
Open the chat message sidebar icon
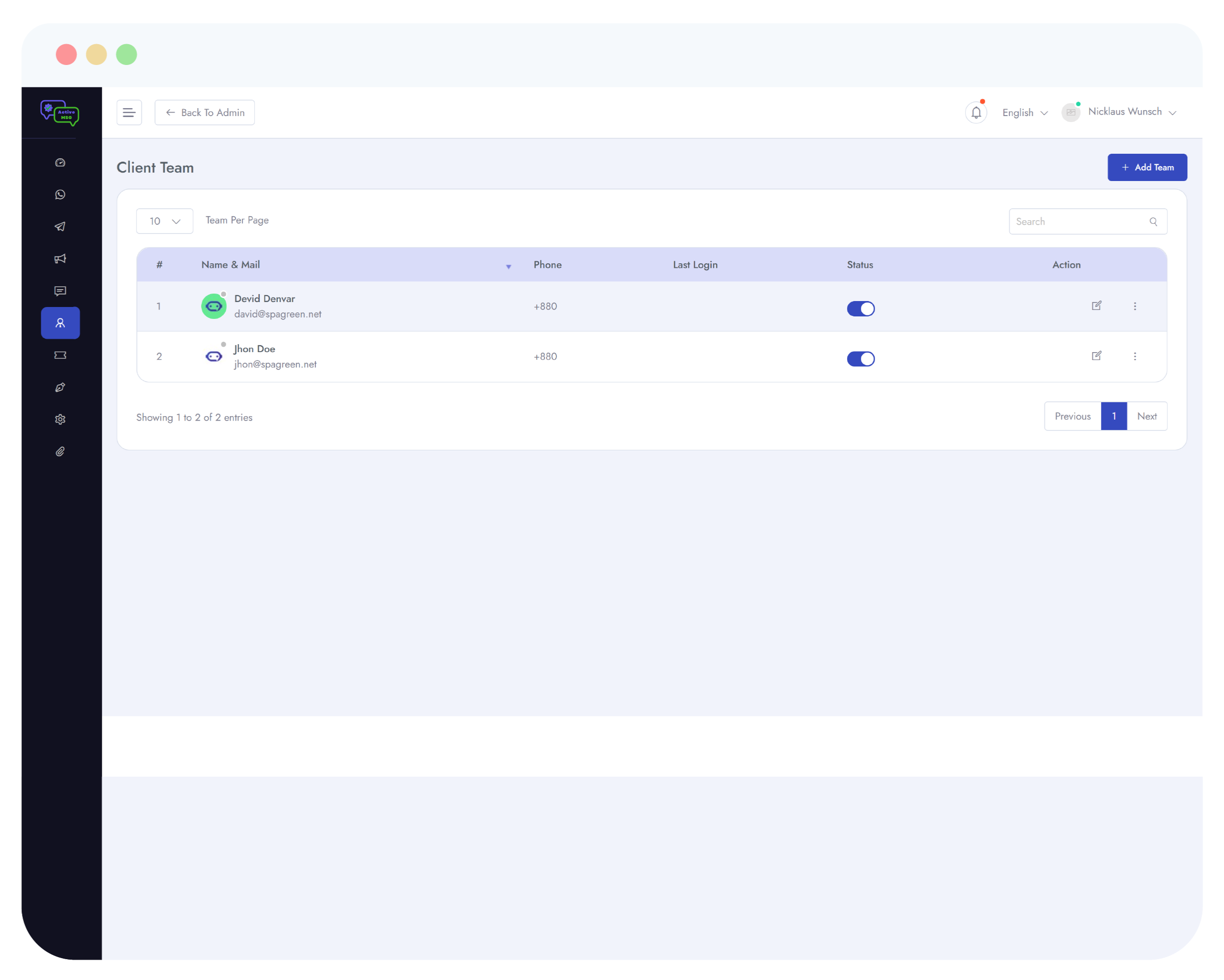click(x=60, y=291)
